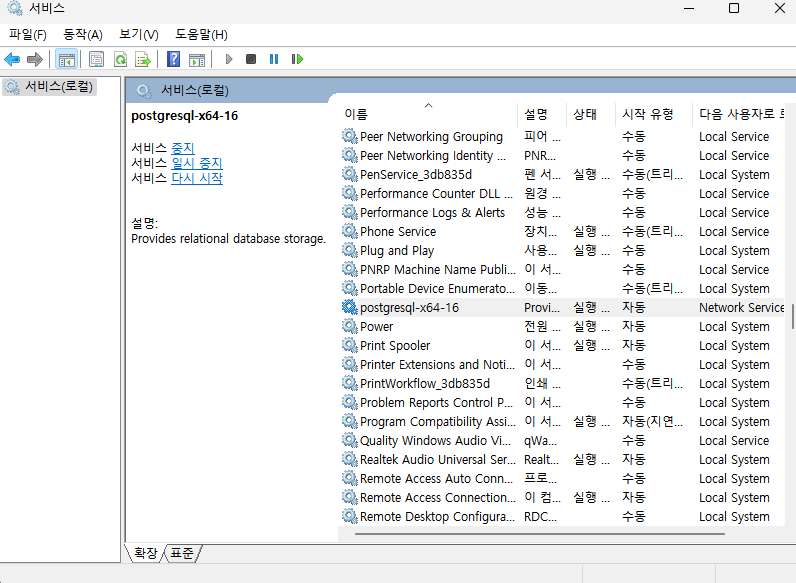
Task: Click the gear icon beside PrintWorkflow_3db835d
Action: [349, 383]
